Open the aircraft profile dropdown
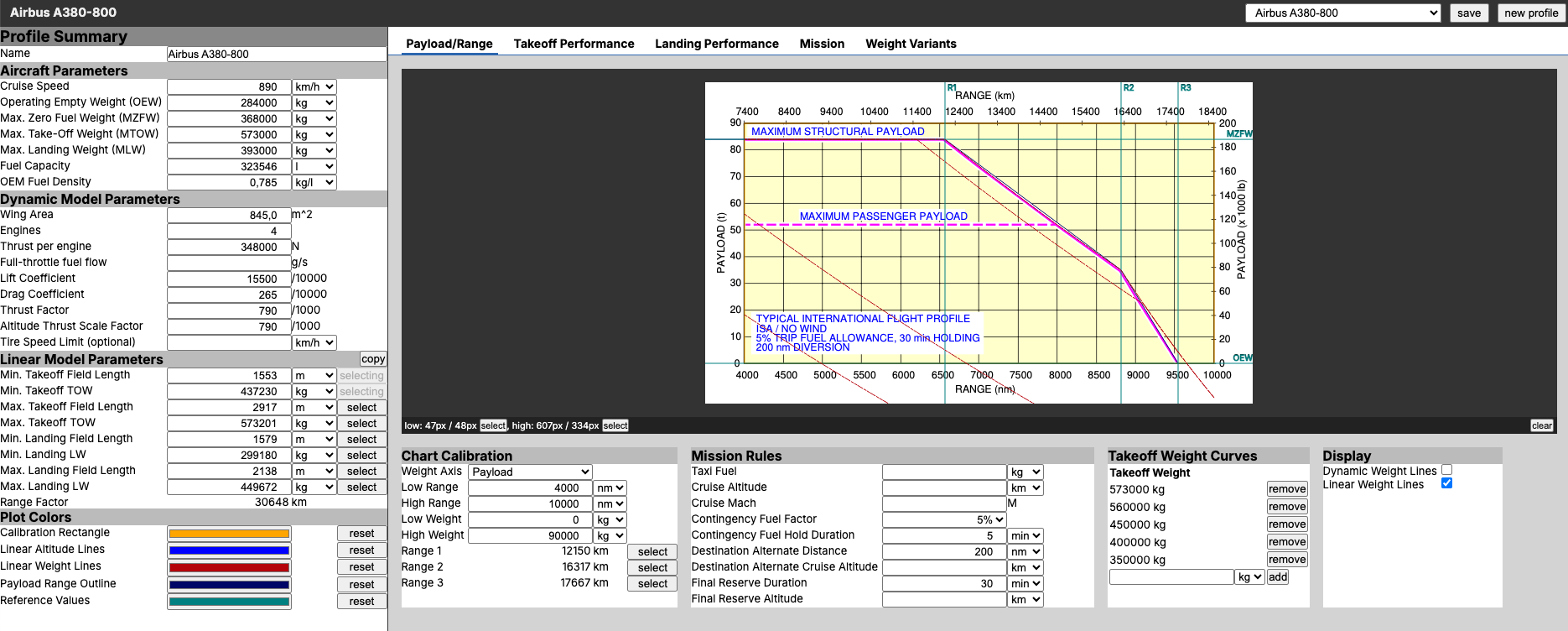This screenshot has width=1568, height=631. click(x=1342, y=13)
